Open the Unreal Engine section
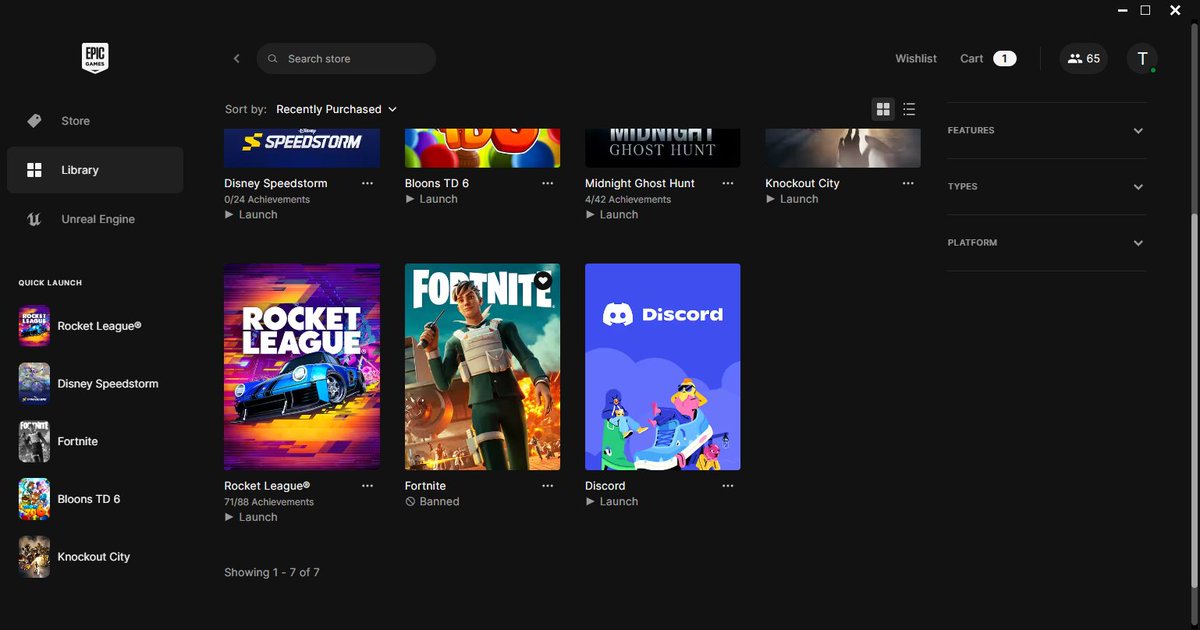This screenshot has height=630, width=1200. click(95, 219)
